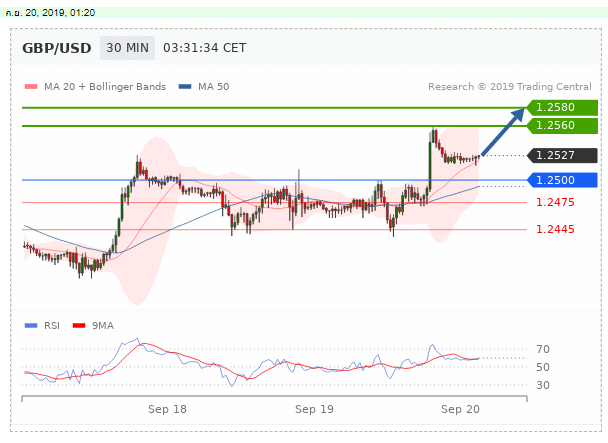Click the 1.2475 support level value

[x=555, y=202]
